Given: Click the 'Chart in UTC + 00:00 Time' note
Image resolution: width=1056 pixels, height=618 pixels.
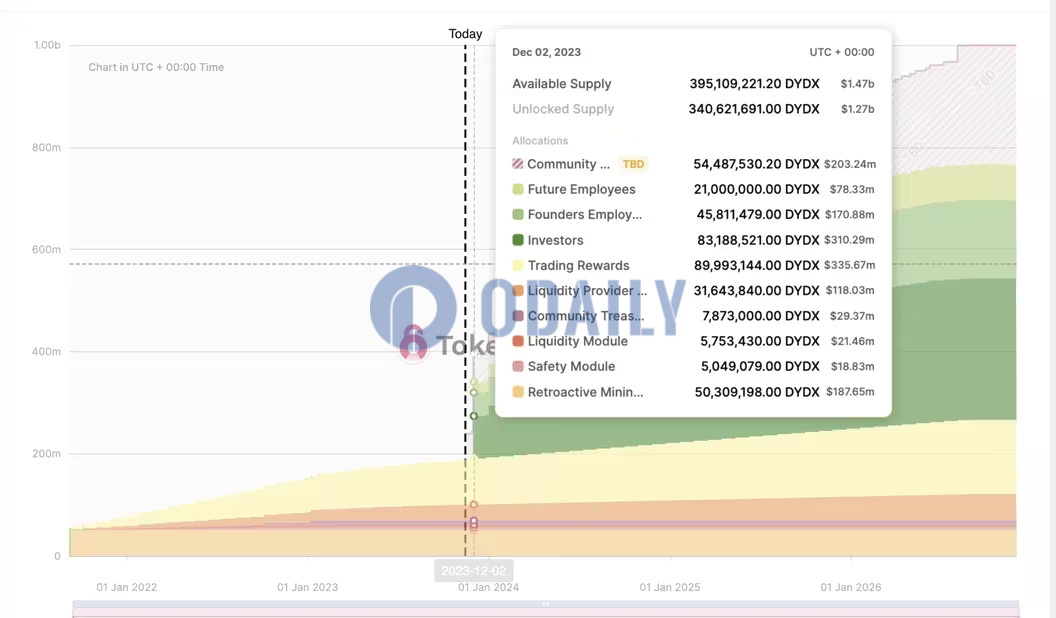Looking at the screenshot, I should coord(156,67).
